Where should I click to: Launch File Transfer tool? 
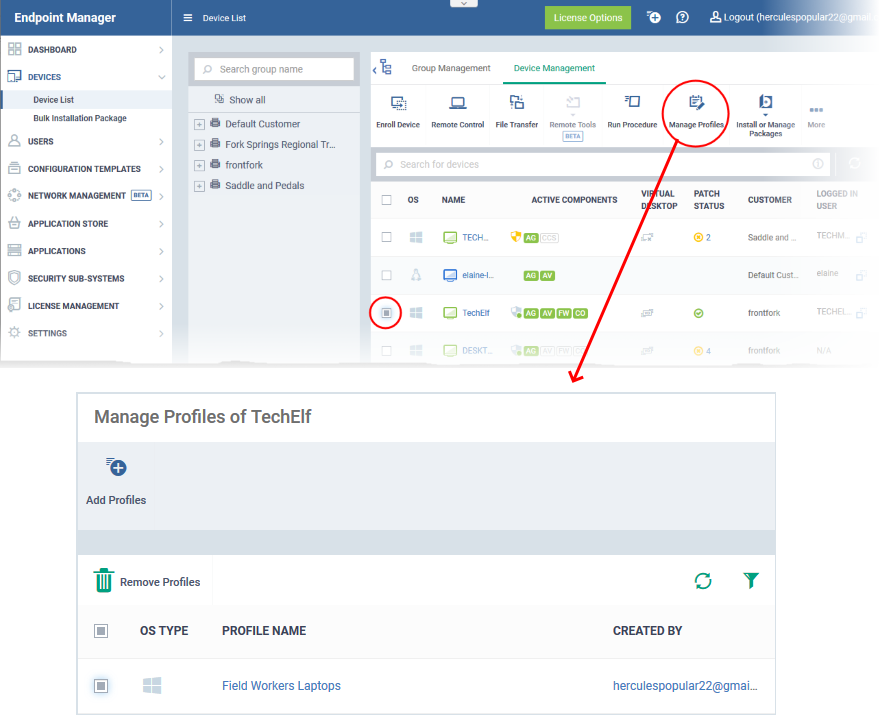516,113
